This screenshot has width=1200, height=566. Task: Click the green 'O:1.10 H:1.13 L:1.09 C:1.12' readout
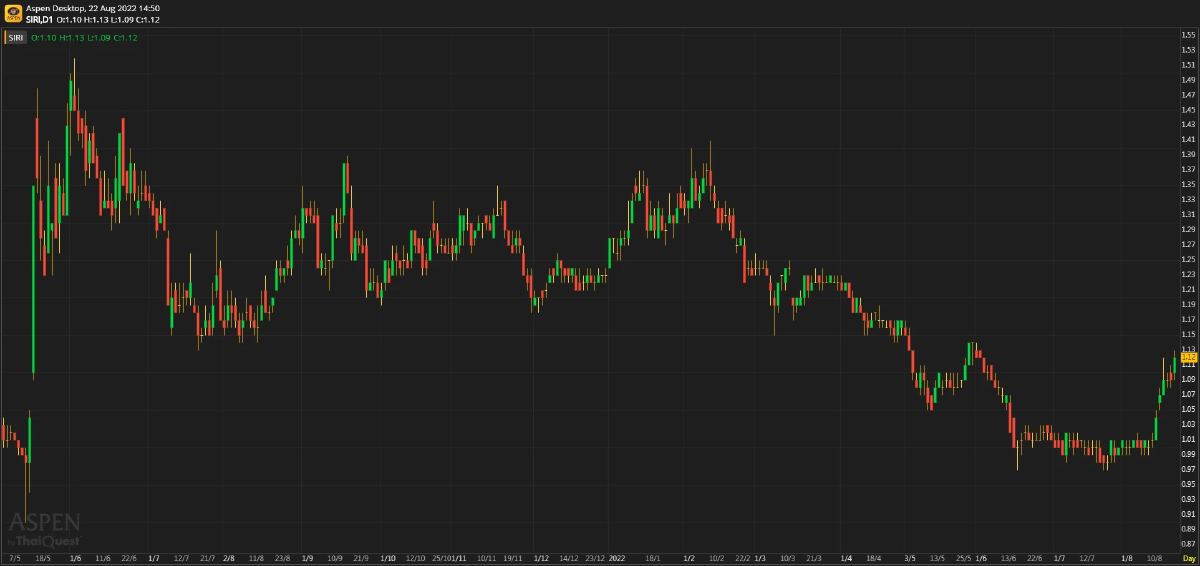coord(84,38)
